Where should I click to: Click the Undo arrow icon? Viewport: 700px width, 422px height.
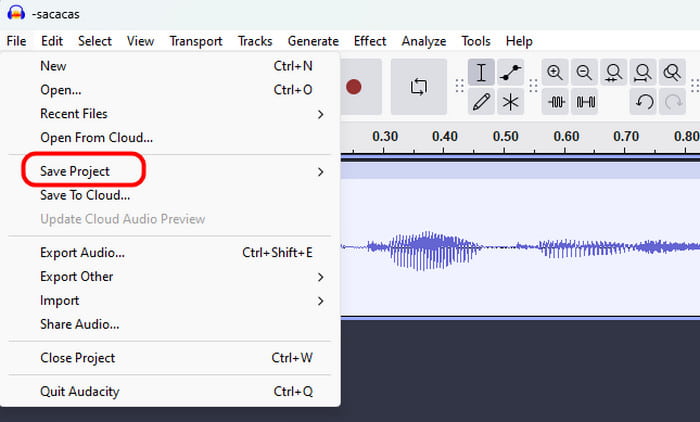(643, 102)
